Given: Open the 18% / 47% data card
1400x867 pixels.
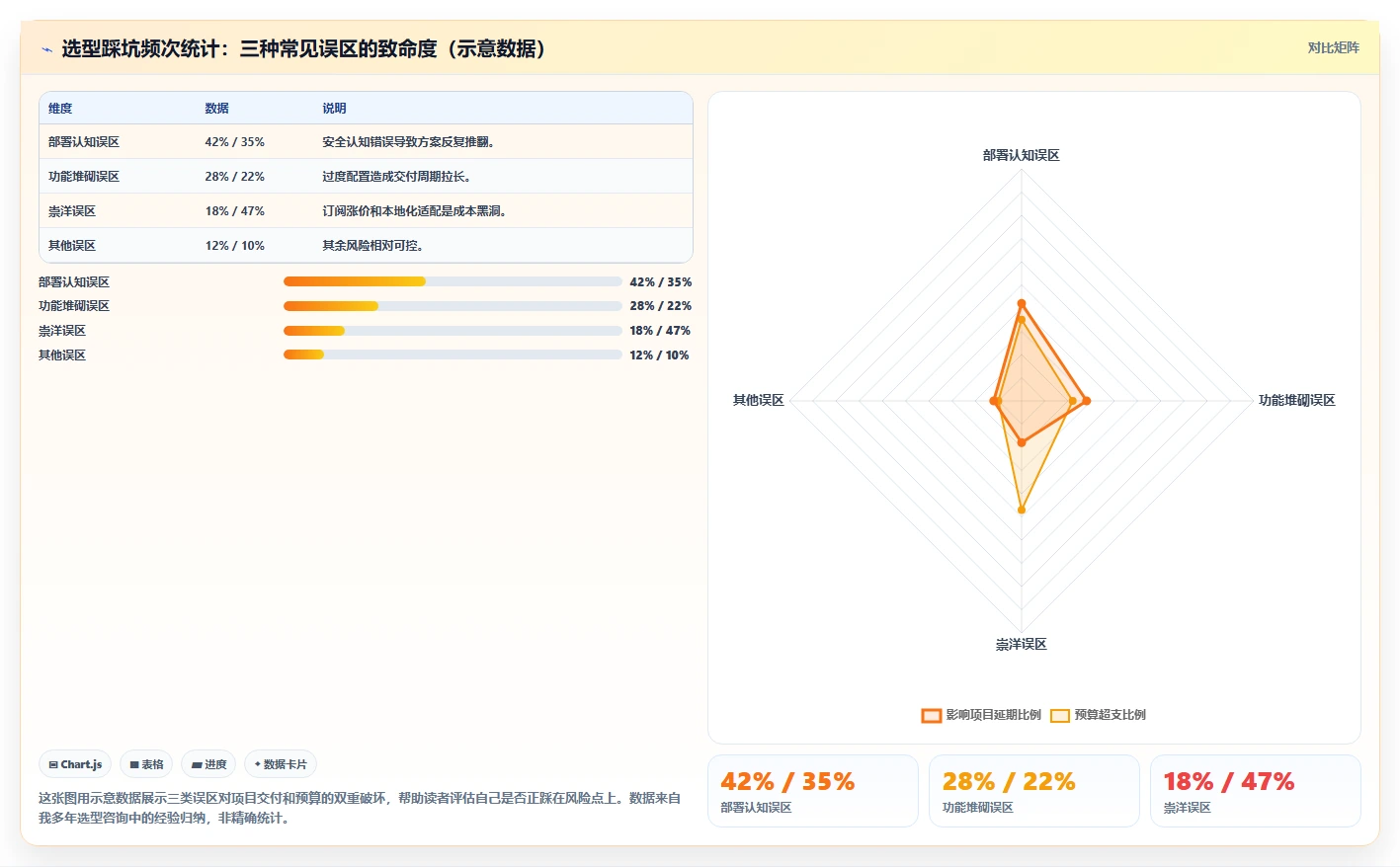Looking at the screenshot, I should click(x=1255, y=791).
